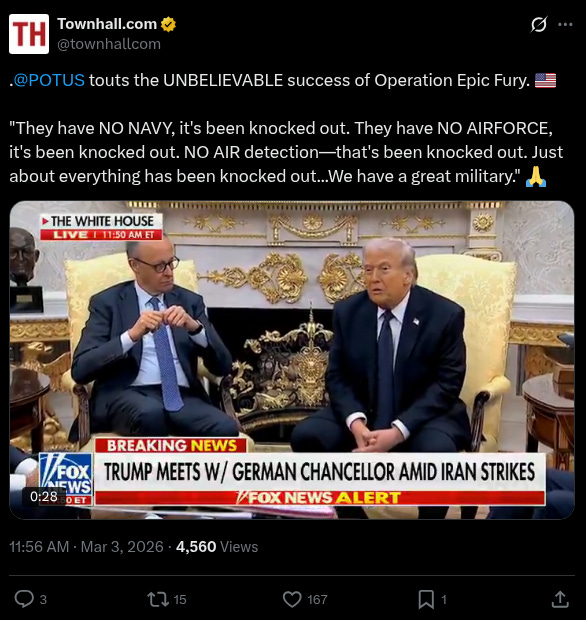Screen dimensions: 586x620
Task: Click the Grok slashed-circle icon
Action: coord(539,25)
